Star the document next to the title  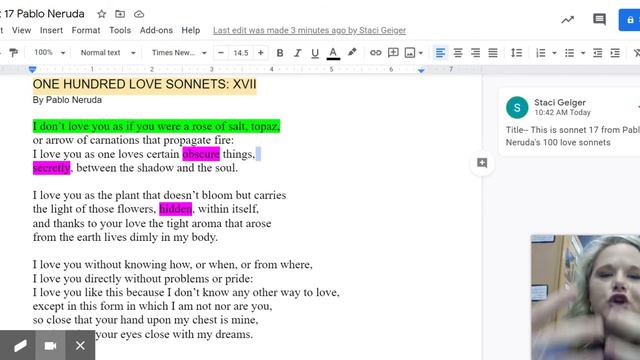coord(102,14)
